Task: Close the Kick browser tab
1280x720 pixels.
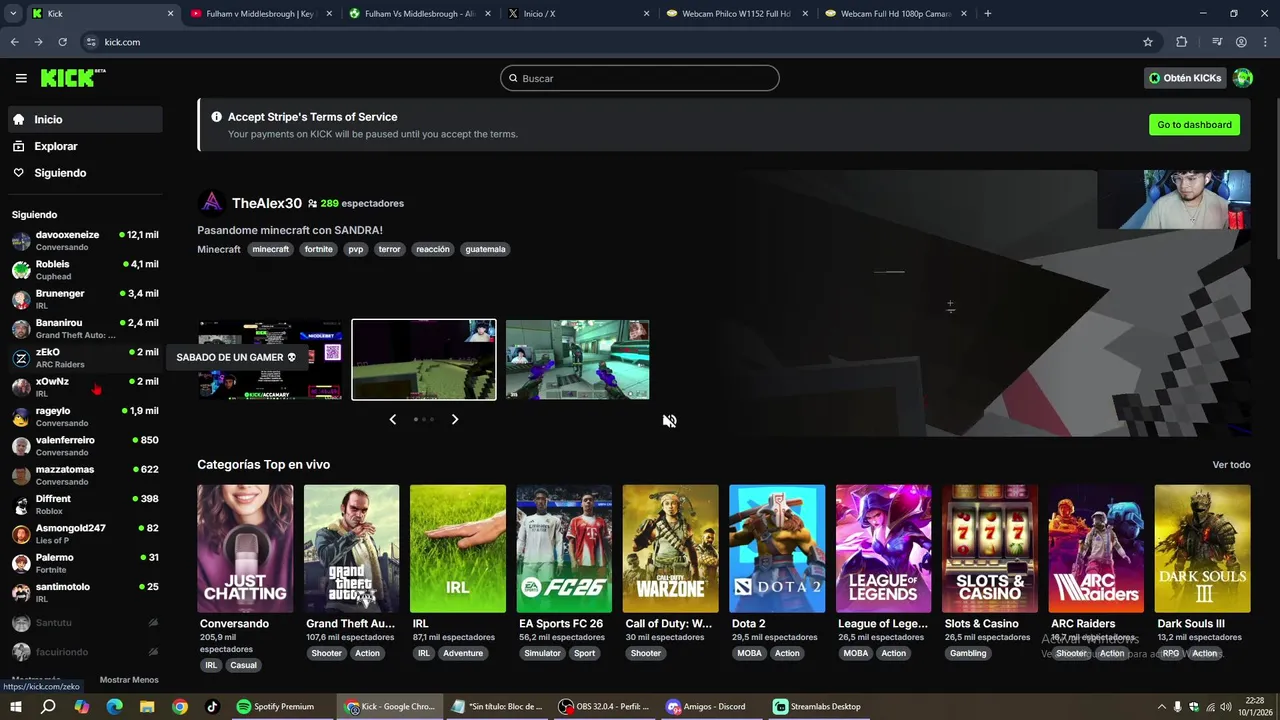Action: click(x=170, y=14)
